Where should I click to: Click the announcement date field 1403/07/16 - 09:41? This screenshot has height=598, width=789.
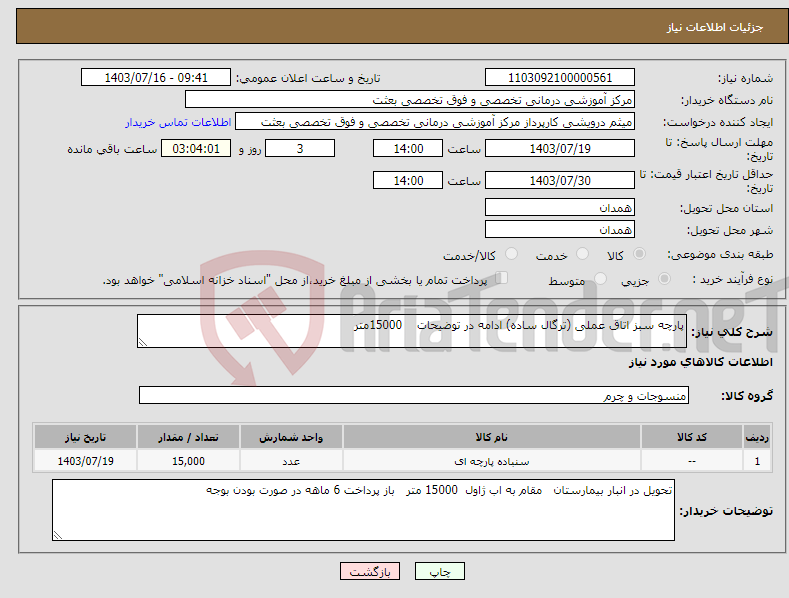(x=156, y=78)
